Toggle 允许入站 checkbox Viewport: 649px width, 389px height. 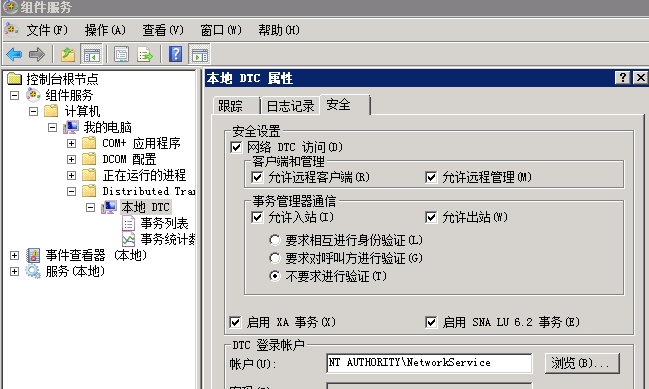(257, 217)
